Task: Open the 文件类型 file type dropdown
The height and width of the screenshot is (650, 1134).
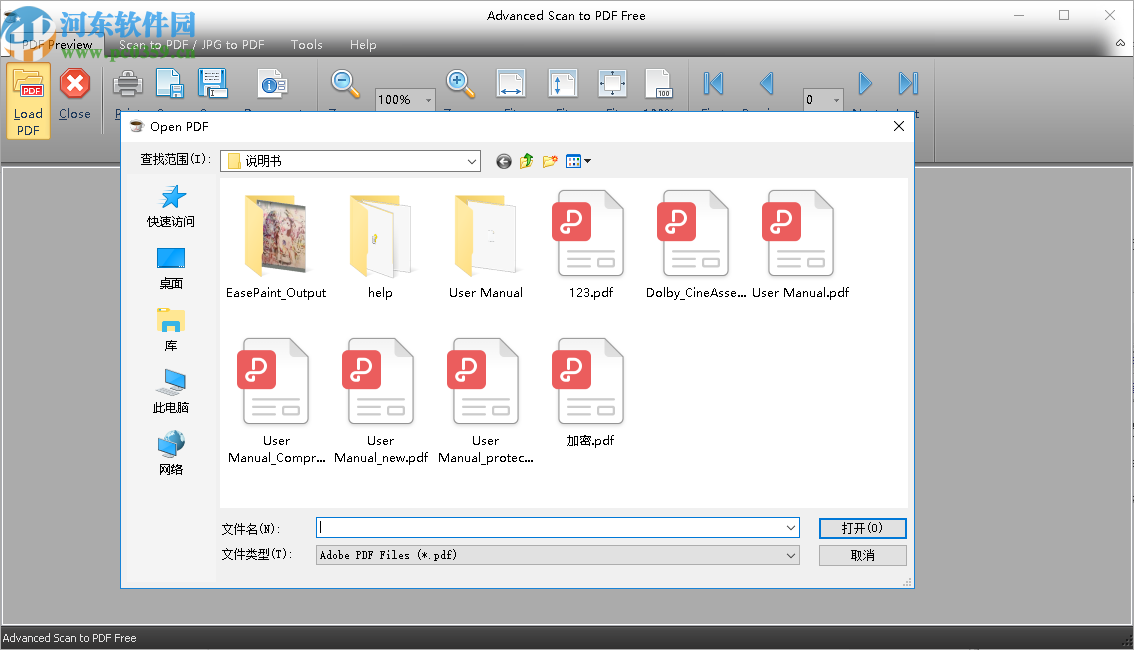Action: point(791,555)
